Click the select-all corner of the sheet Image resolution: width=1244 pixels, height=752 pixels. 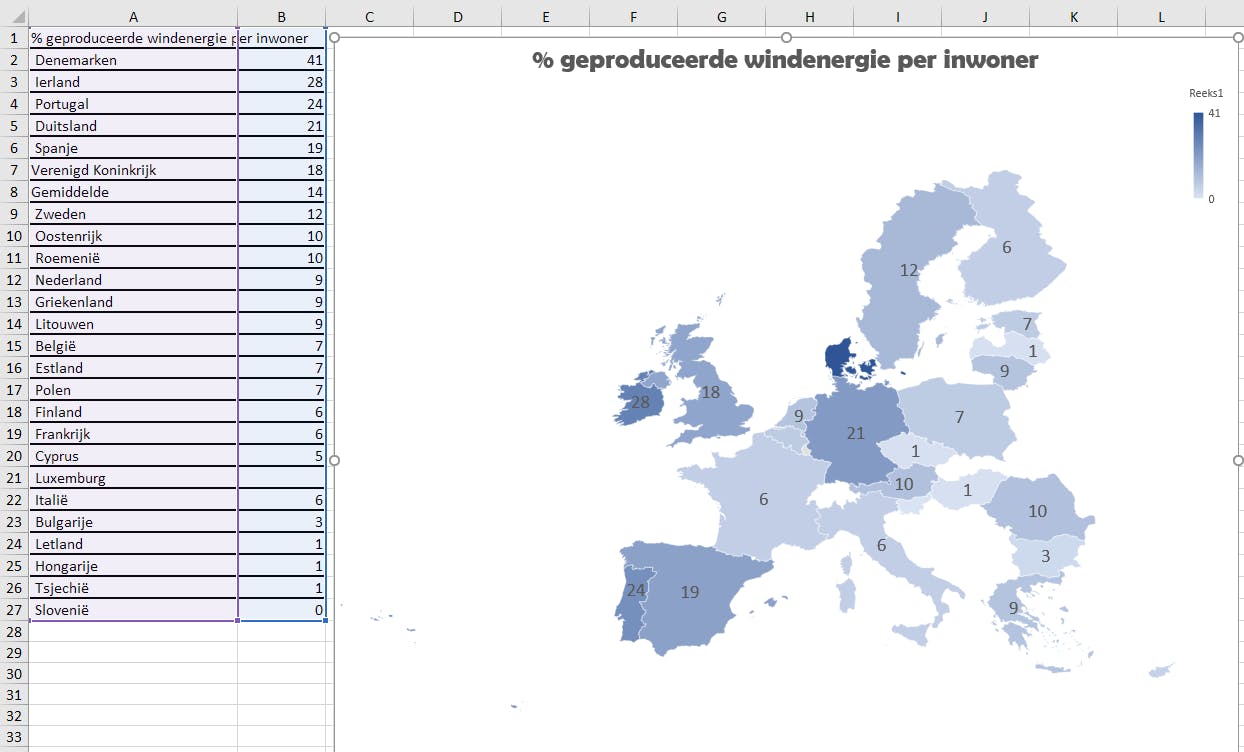point(14,17)
